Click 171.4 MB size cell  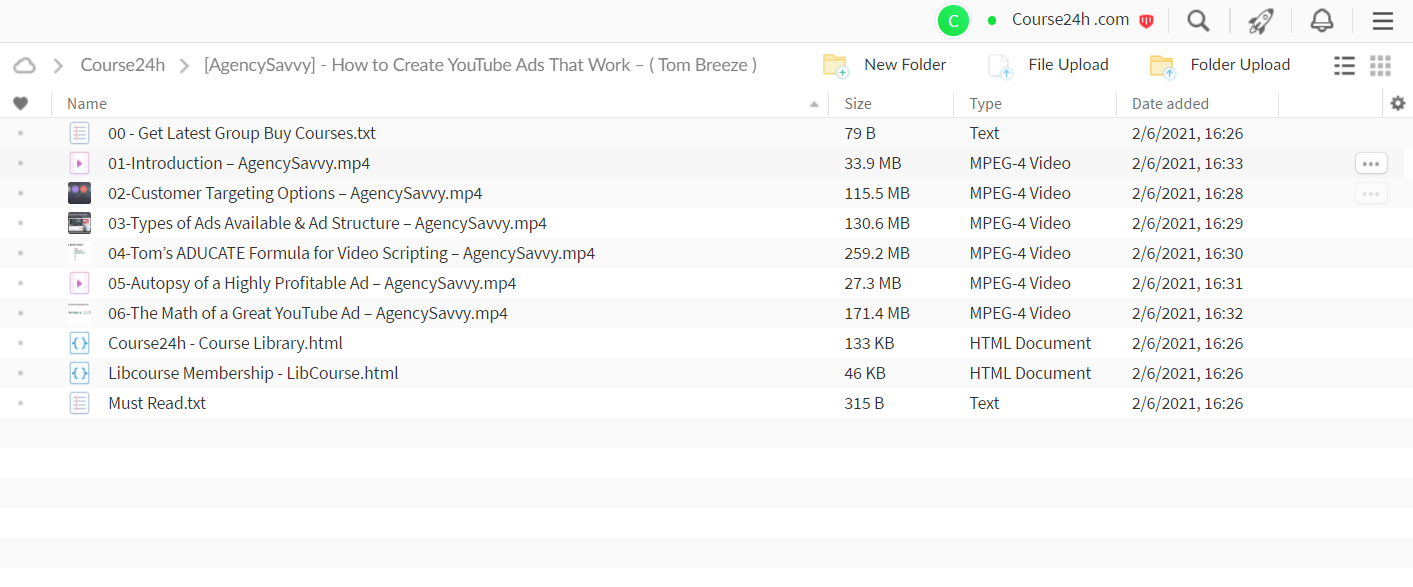[877, 313]
